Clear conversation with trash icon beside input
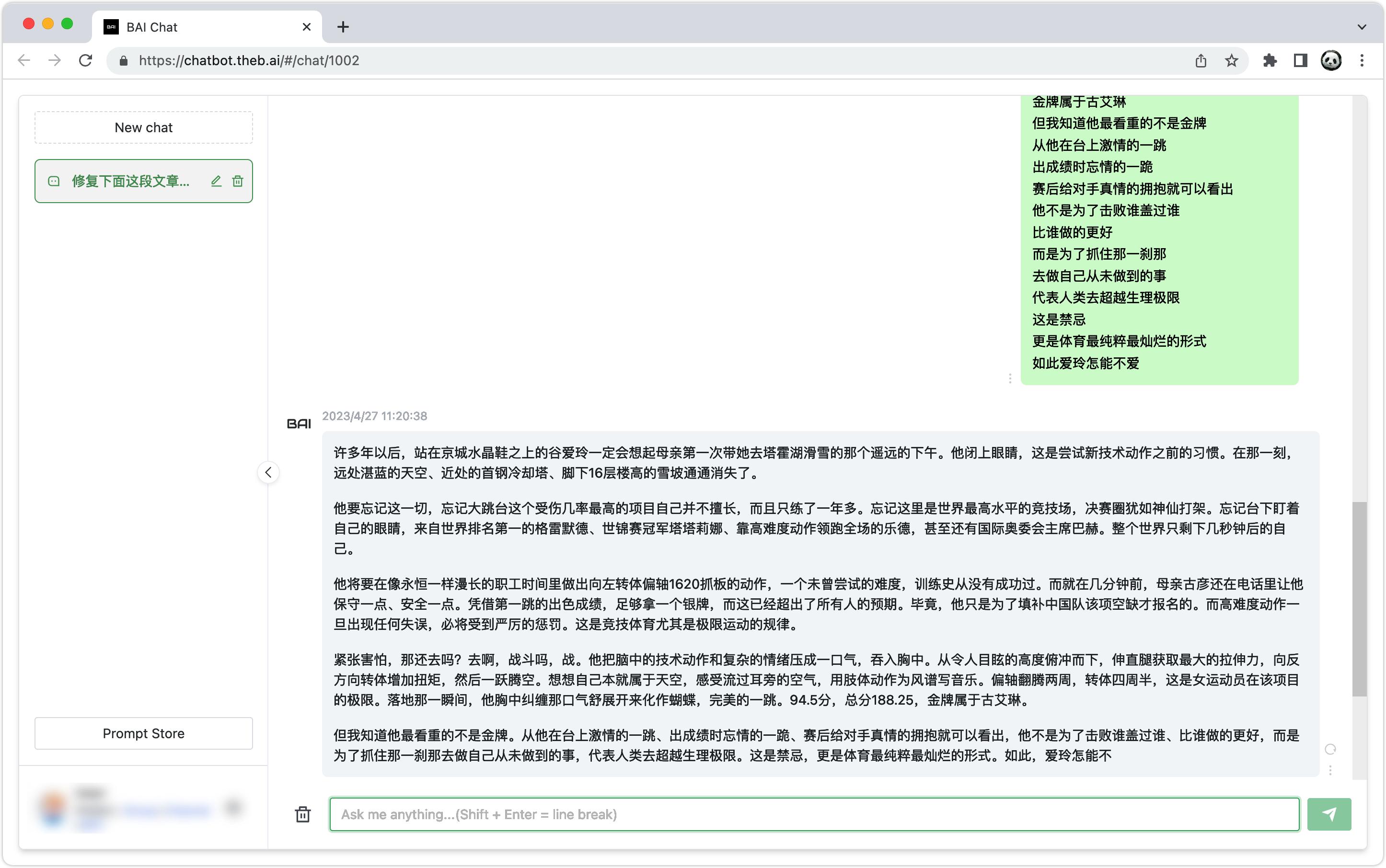The width and height of the screenshot is (1386, 868). point(303,814)
